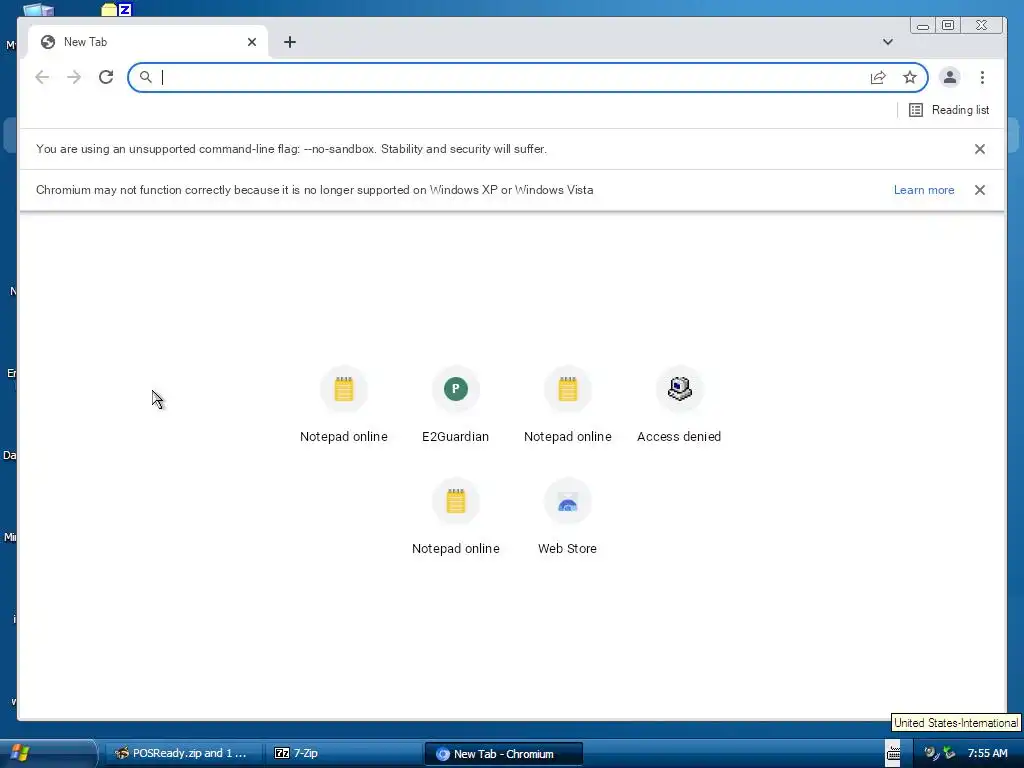Viewport: 1024px width, 768px height.
Task: Select the New Tab - Chromium taskbar button
Action: point(504,754)
